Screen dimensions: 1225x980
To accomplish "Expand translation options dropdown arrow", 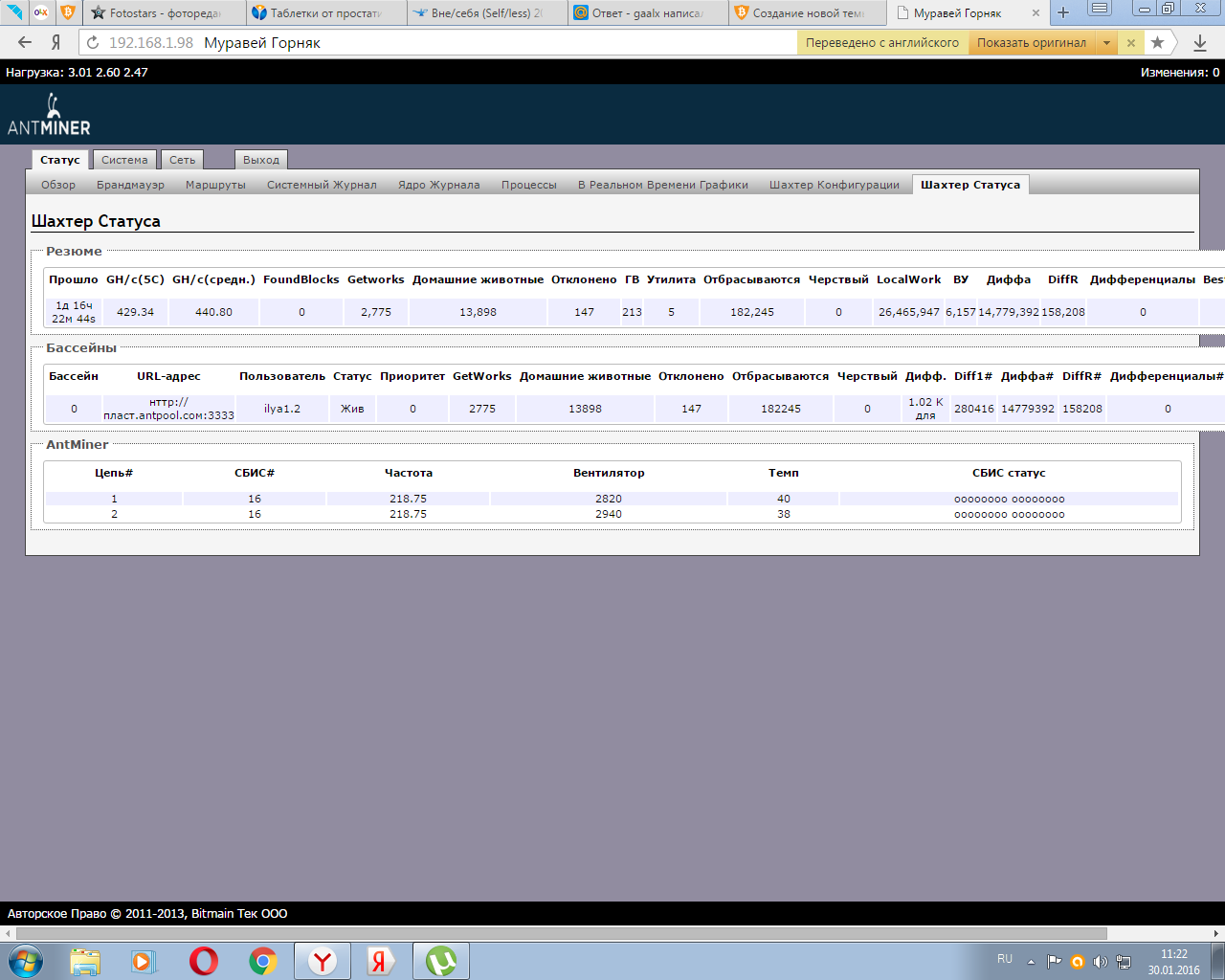I will 1107,42.
